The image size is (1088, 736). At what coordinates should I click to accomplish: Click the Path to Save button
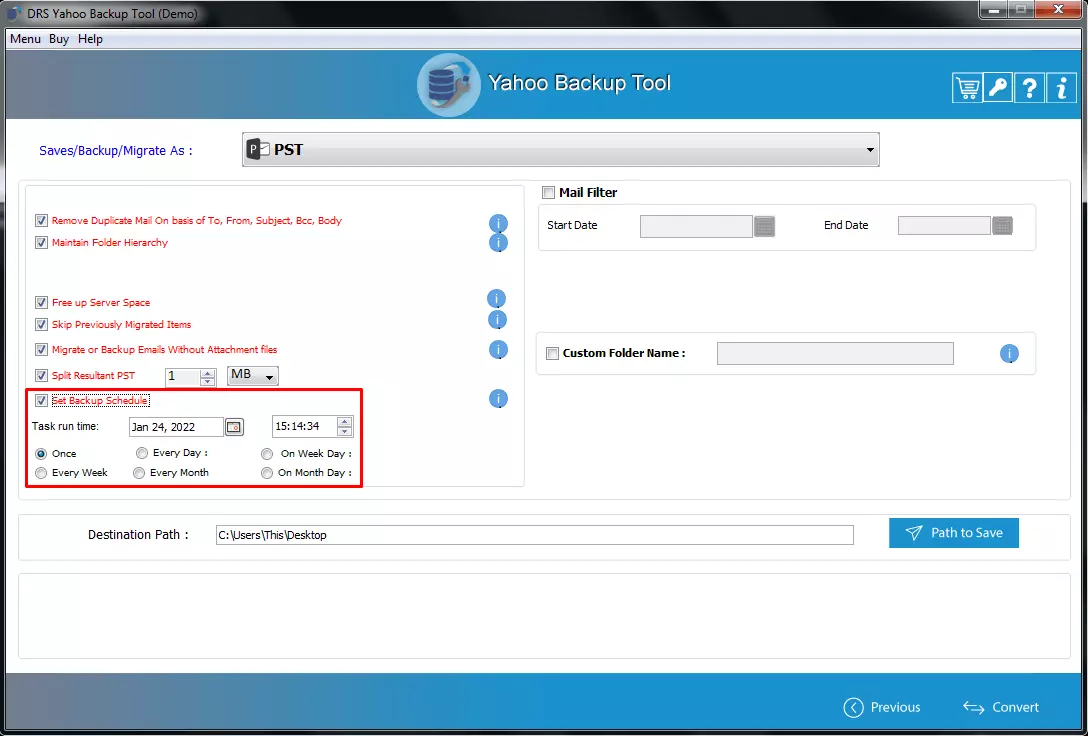(x=954, y=533)
